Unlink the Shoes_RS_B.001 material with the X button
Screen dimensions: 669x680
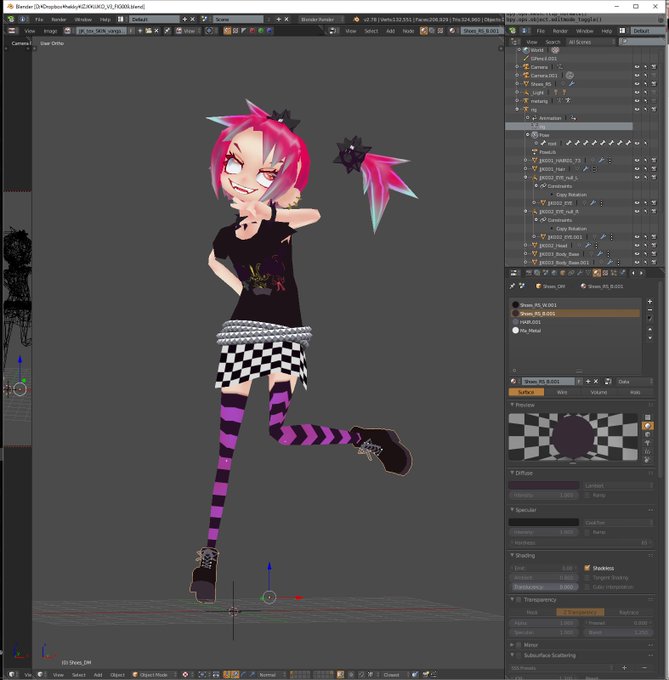(596, 381)
